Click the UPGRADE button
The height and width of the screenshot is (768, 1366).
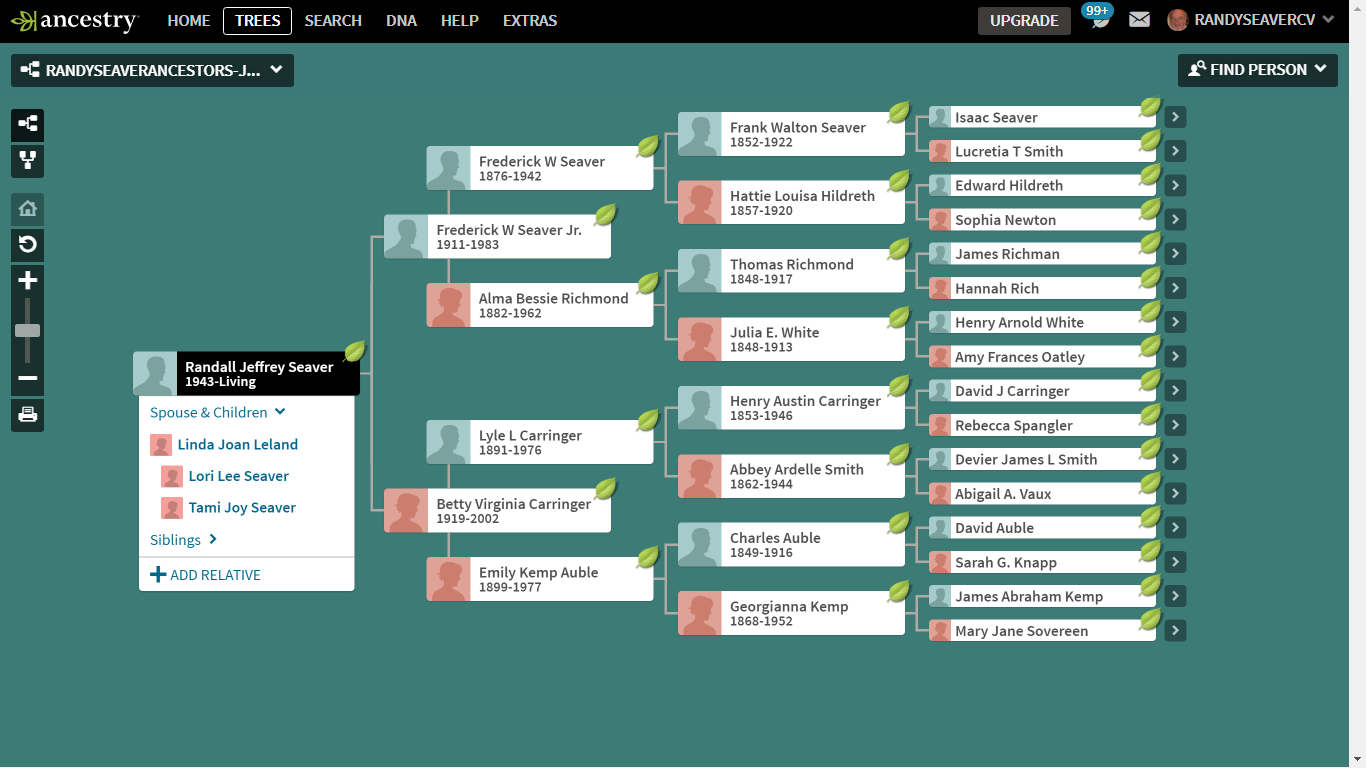(1024, 20)
